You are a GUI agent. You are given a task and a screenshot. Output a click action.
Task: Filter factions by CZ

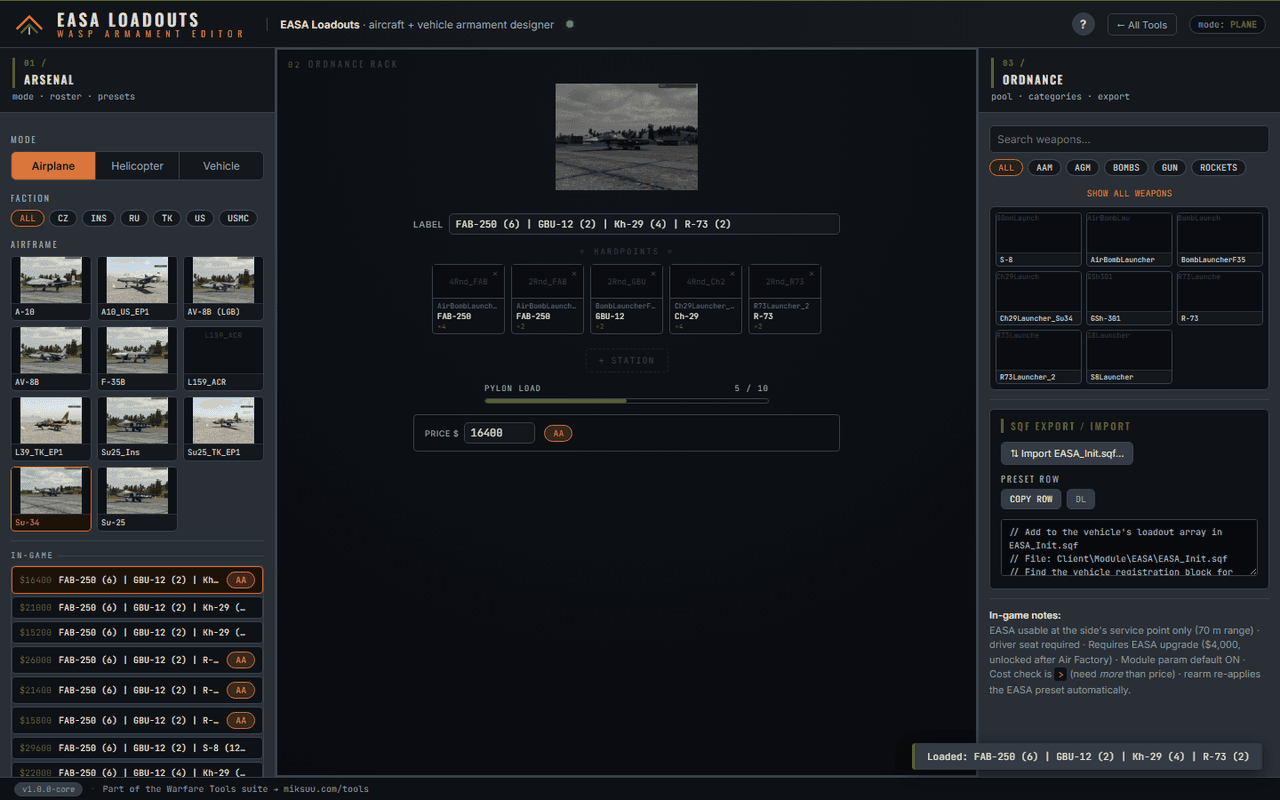62,218
